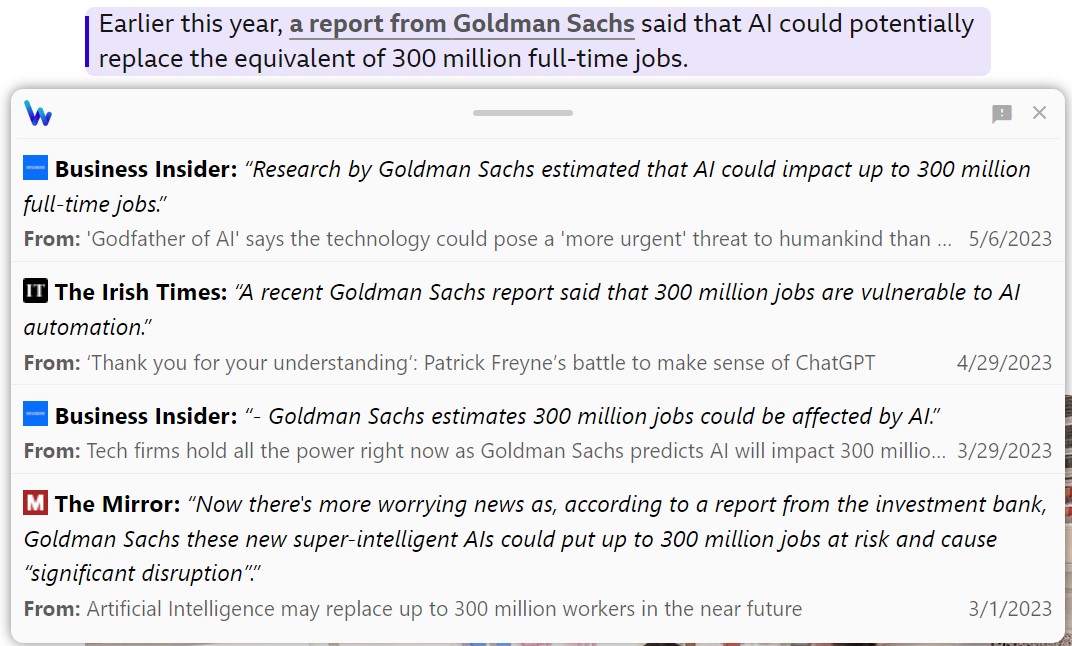Viewport: 1072px width, 646px height.
Task: Click the W logo in popup header
Action: [38, 113]
